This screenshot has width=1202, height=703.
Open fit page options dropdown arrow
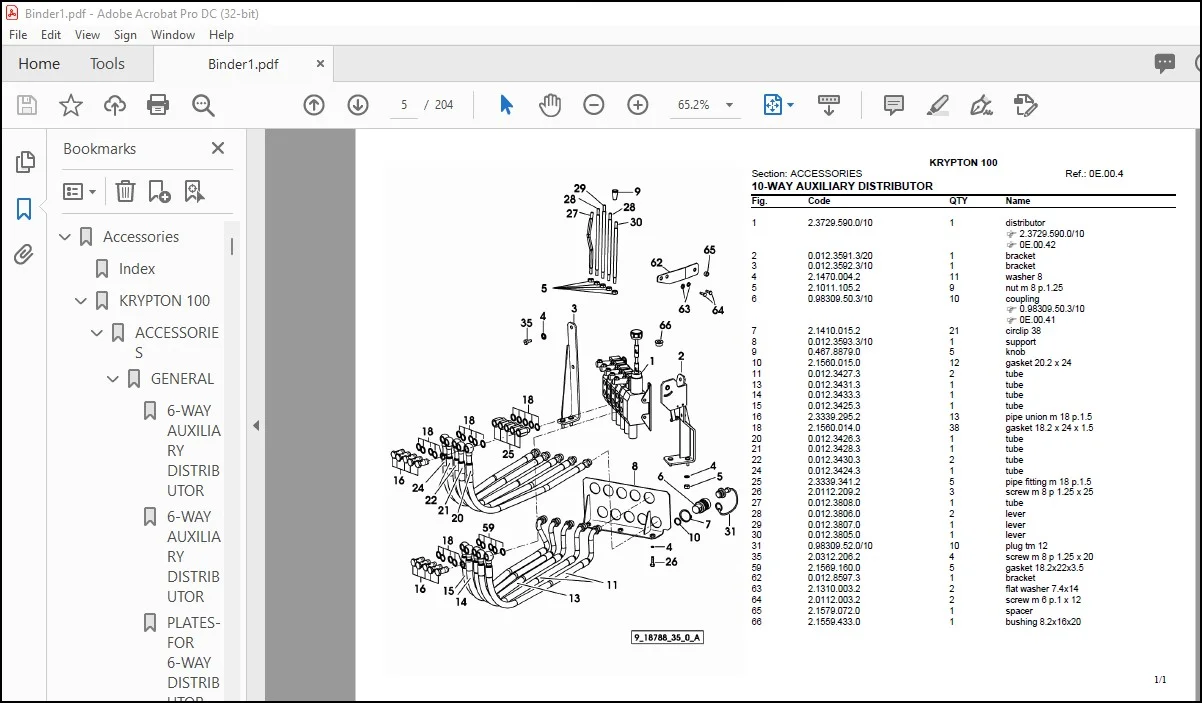(x=790, y=105)
